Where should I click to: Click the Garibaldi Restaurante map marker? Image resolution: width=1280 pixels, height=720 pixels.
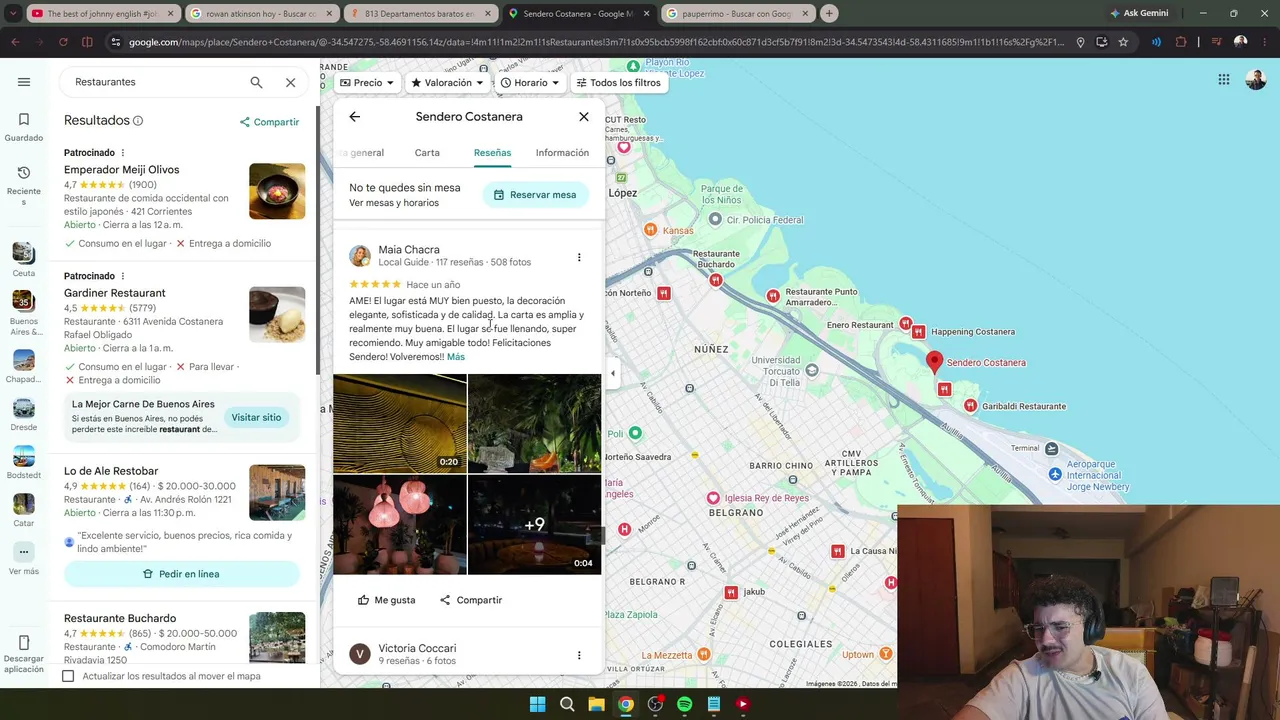click(x=970, y=406)
